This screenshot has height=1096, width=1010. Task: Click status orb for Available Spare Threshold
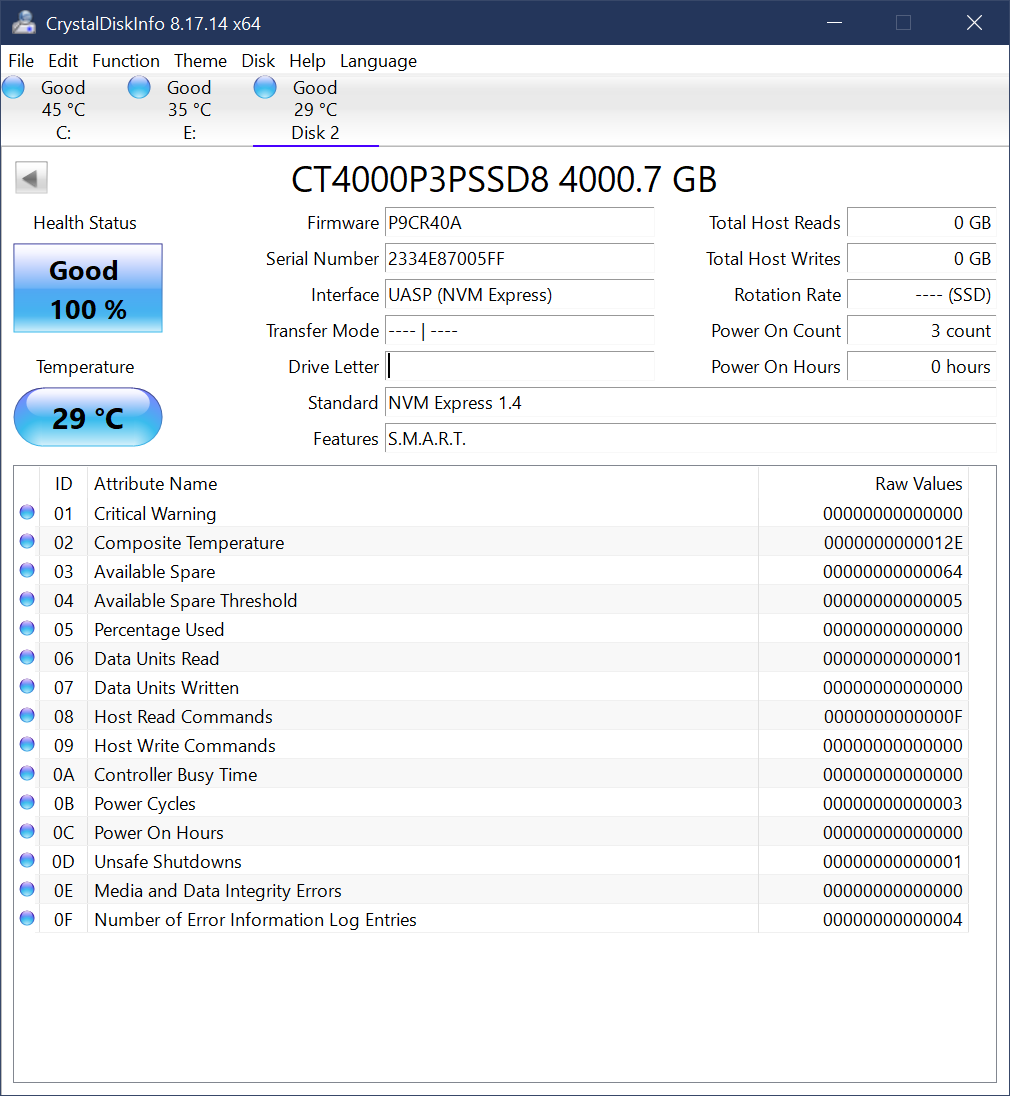[27, 599]
